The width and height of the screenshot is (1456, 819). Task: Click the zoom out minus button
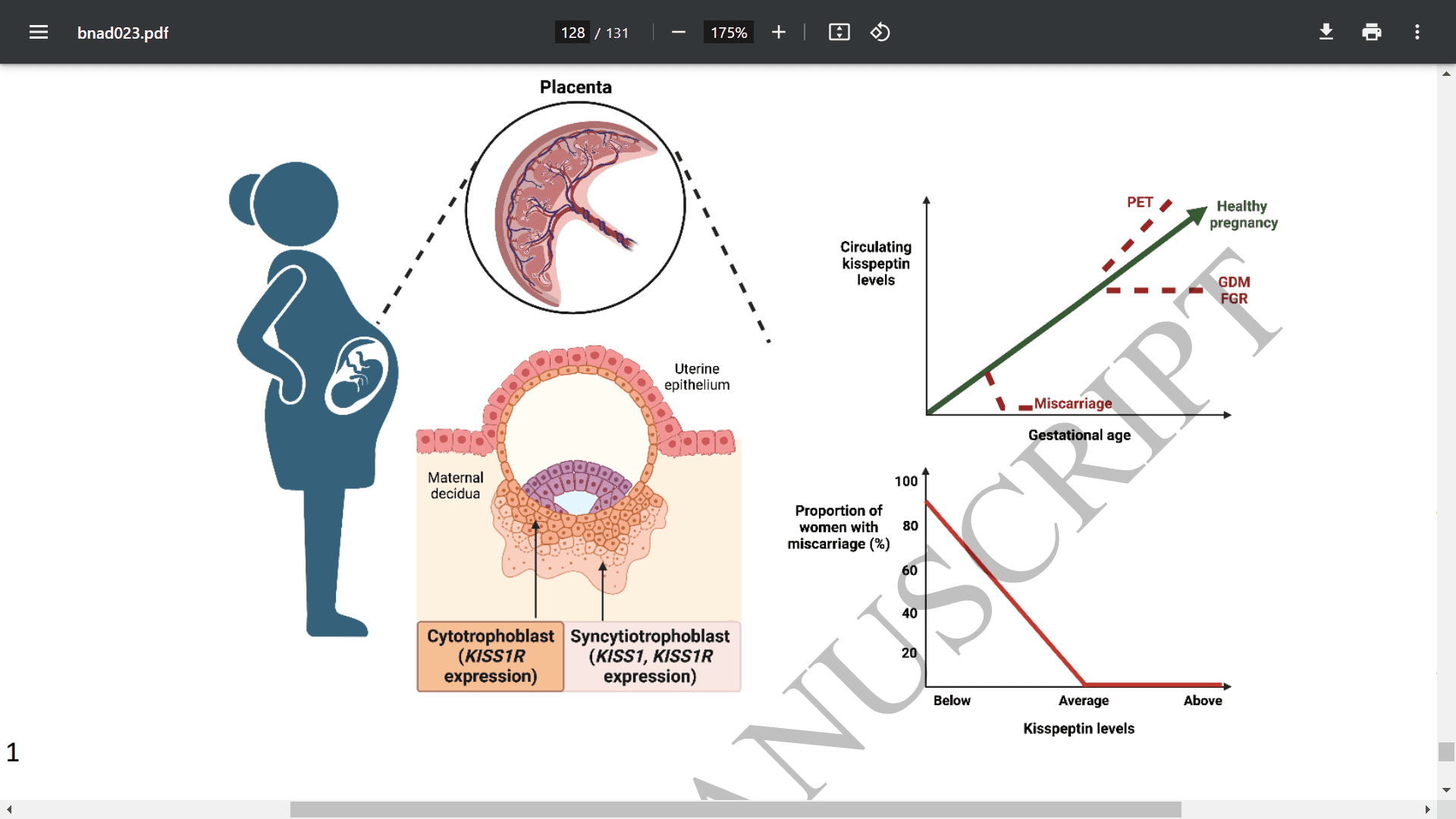pyautogui.click(x=679, y=32)
